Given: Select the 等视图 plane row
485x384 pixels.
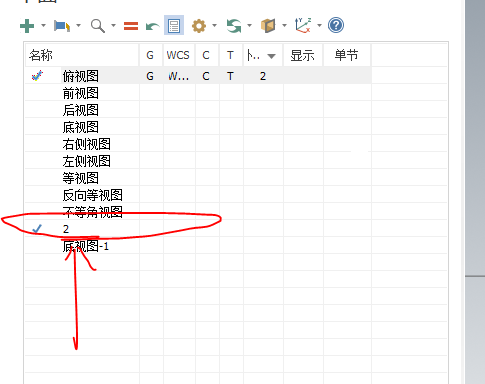Looking at the screenshot, I should click(198, 178).
